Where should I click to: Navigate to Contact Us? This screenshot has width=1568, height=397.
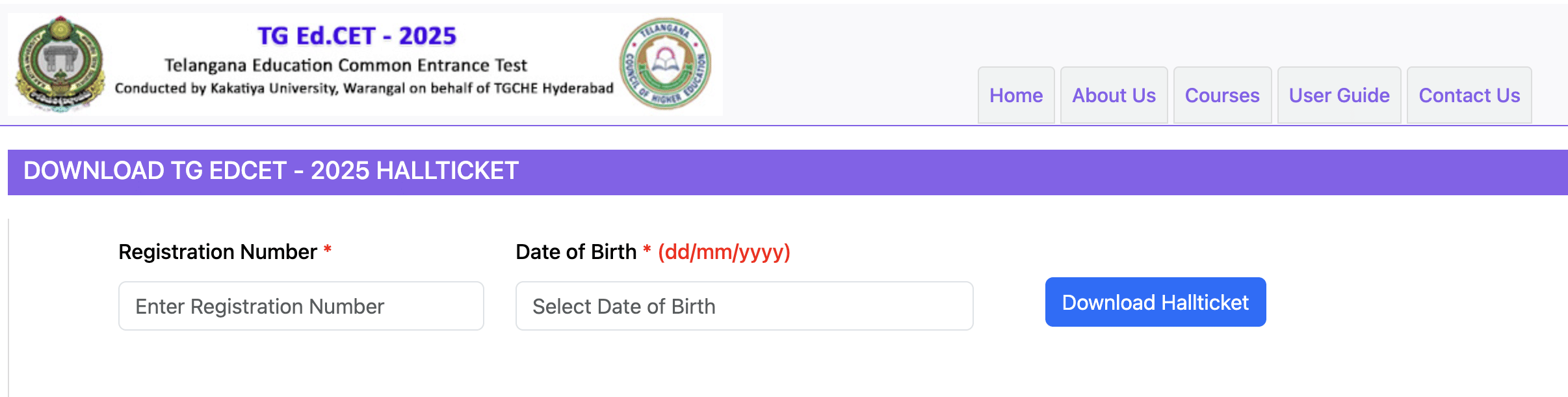click(x=1469, y=95)
